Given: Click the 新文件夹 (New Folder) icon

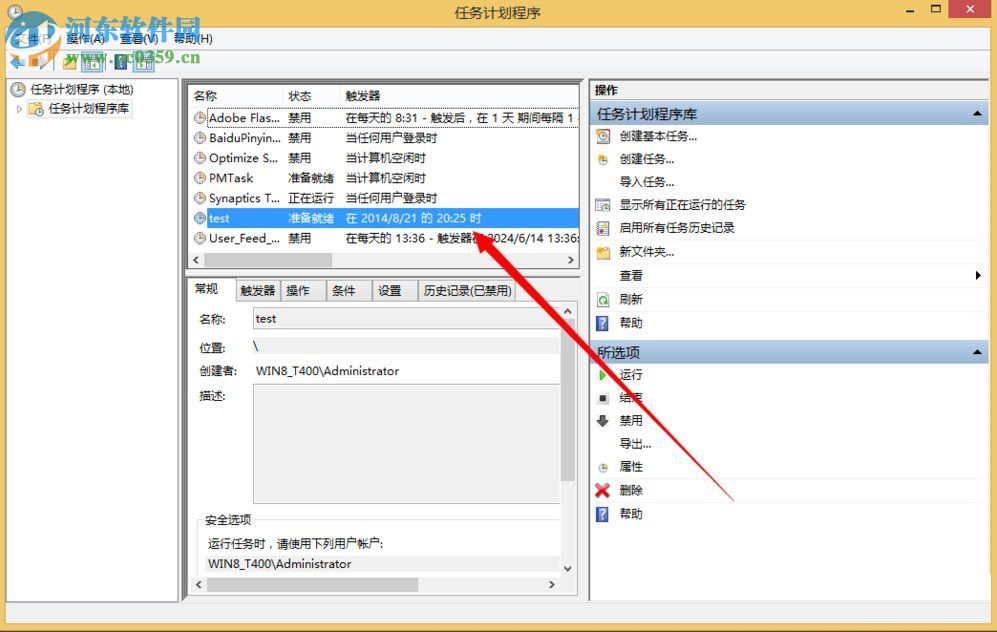Looking at the screenshot, I should 603,253.
